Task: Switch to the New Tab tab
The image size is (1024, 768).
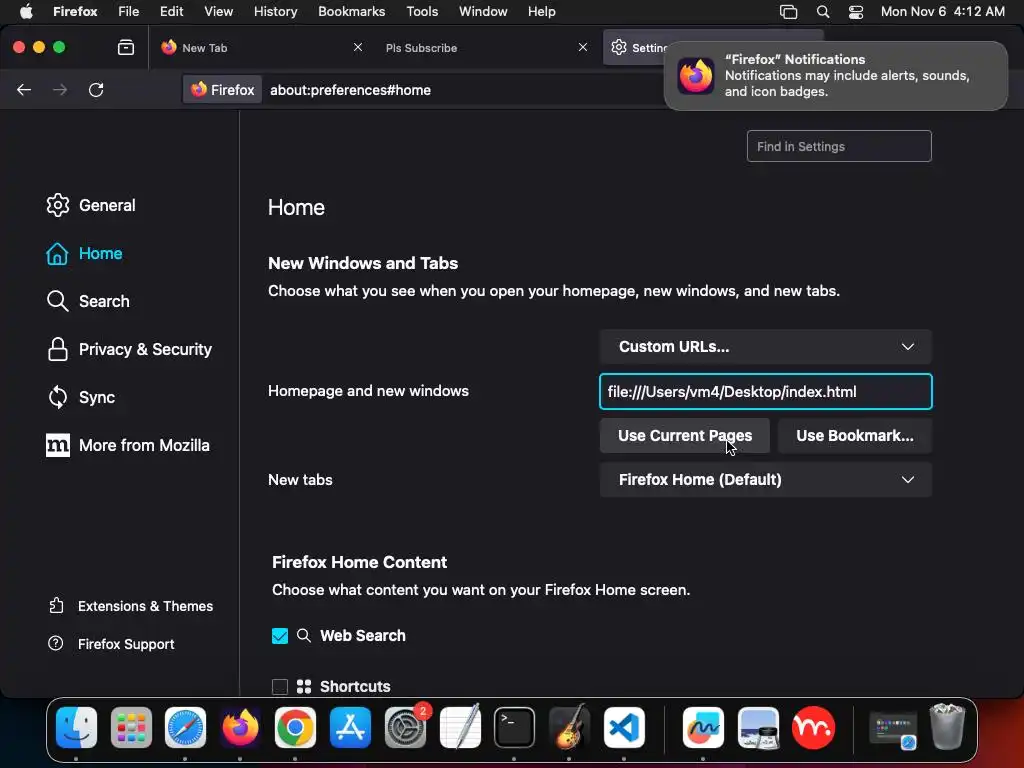Action: click(261, 48)
